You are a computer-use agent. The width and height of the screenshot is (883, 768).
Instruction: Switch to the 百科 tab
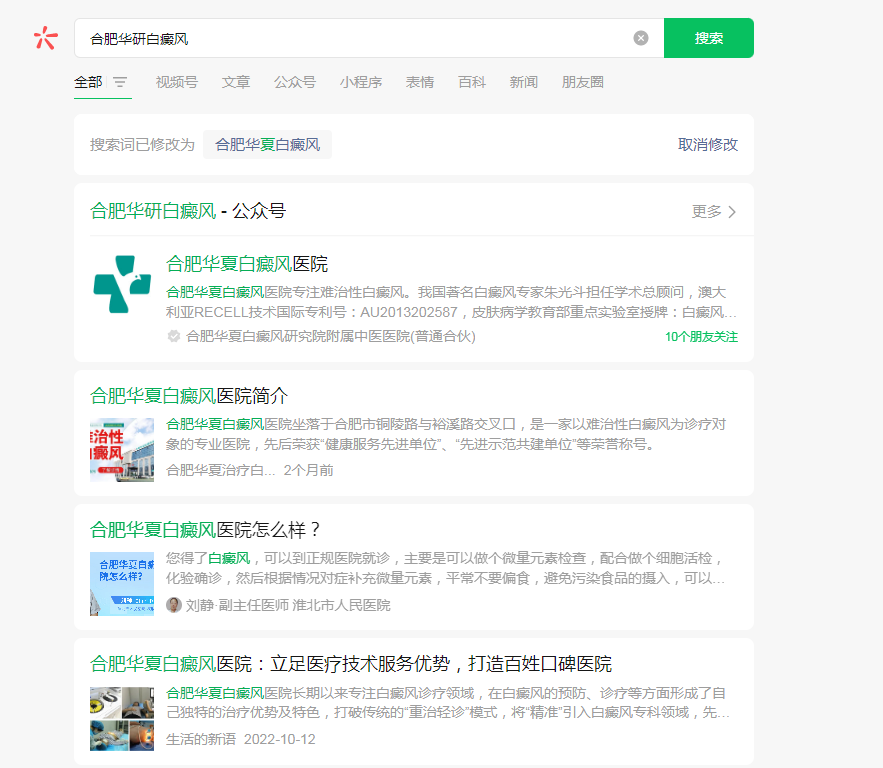click(472, 82)
